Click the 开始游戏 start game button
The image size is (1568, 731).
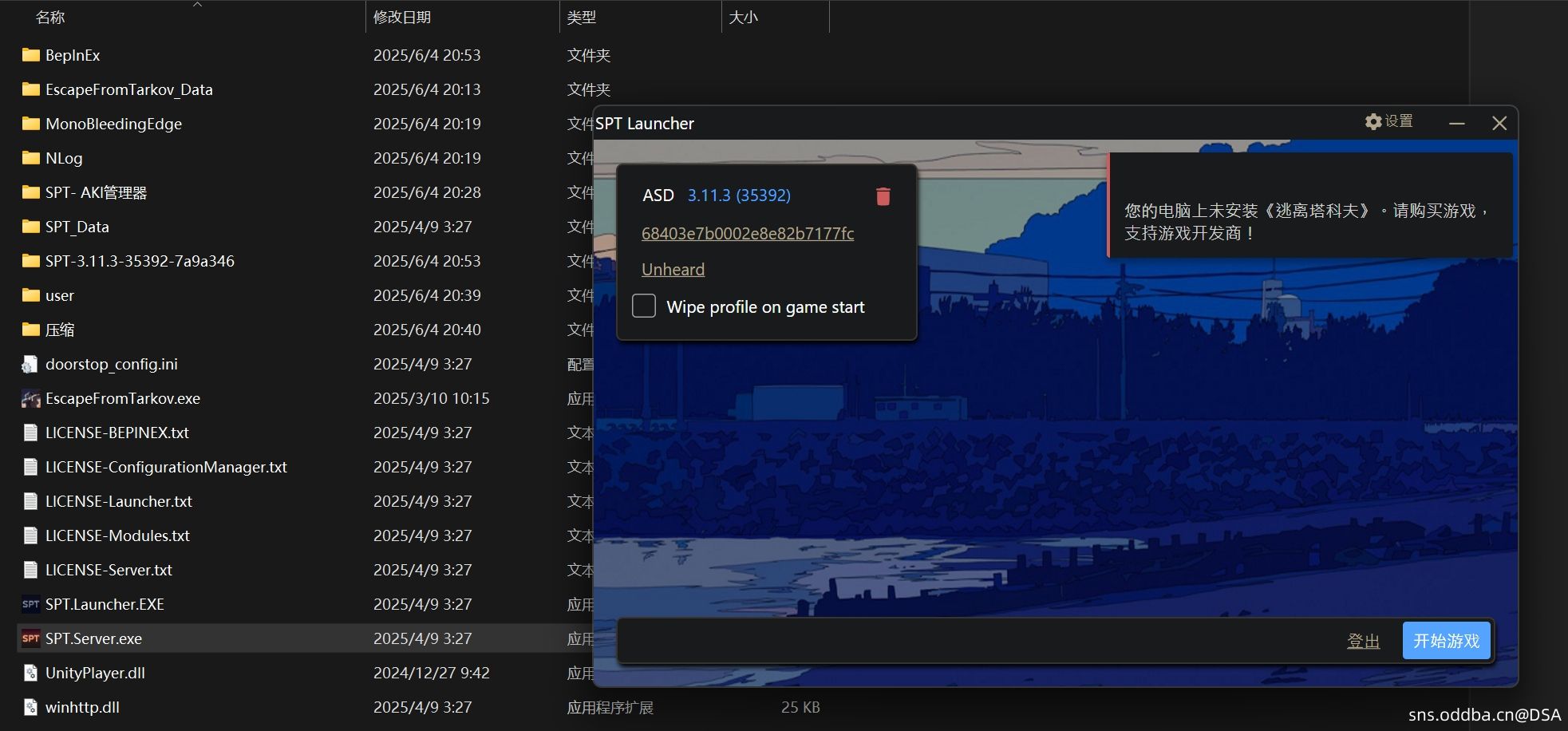click(1446, 641)
